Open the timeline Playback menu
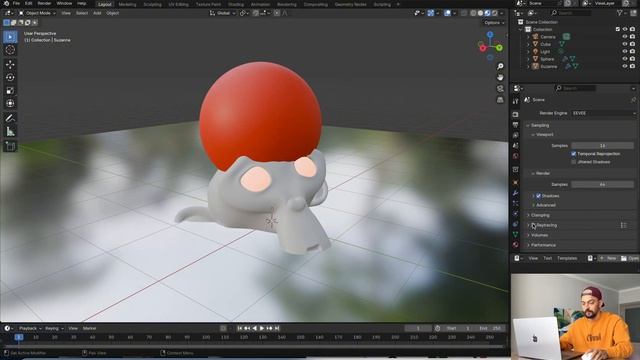Viewport: 640px width, 360px height. pyautogui.click(x=30, y=328)
